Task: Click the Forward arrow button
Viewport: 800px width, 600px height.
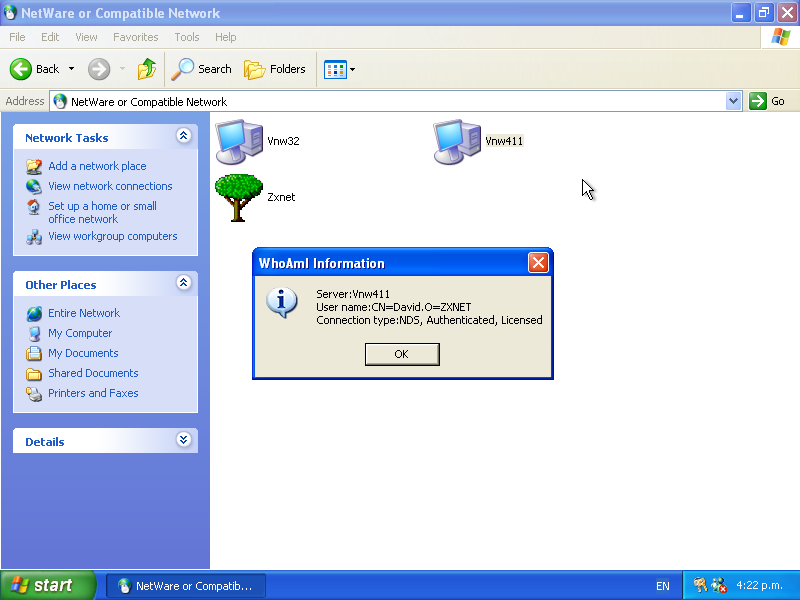Action: pos(99,69)
